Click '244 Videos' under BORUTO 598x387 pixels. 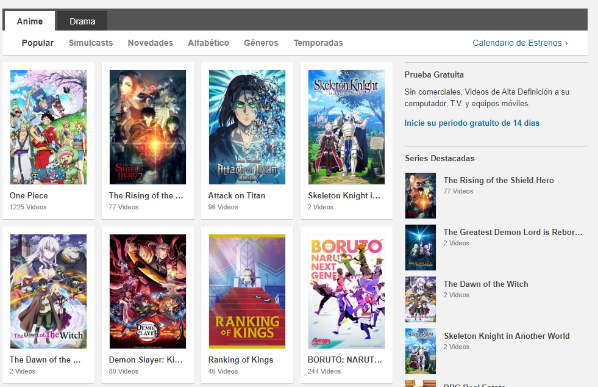coord(324,371)
